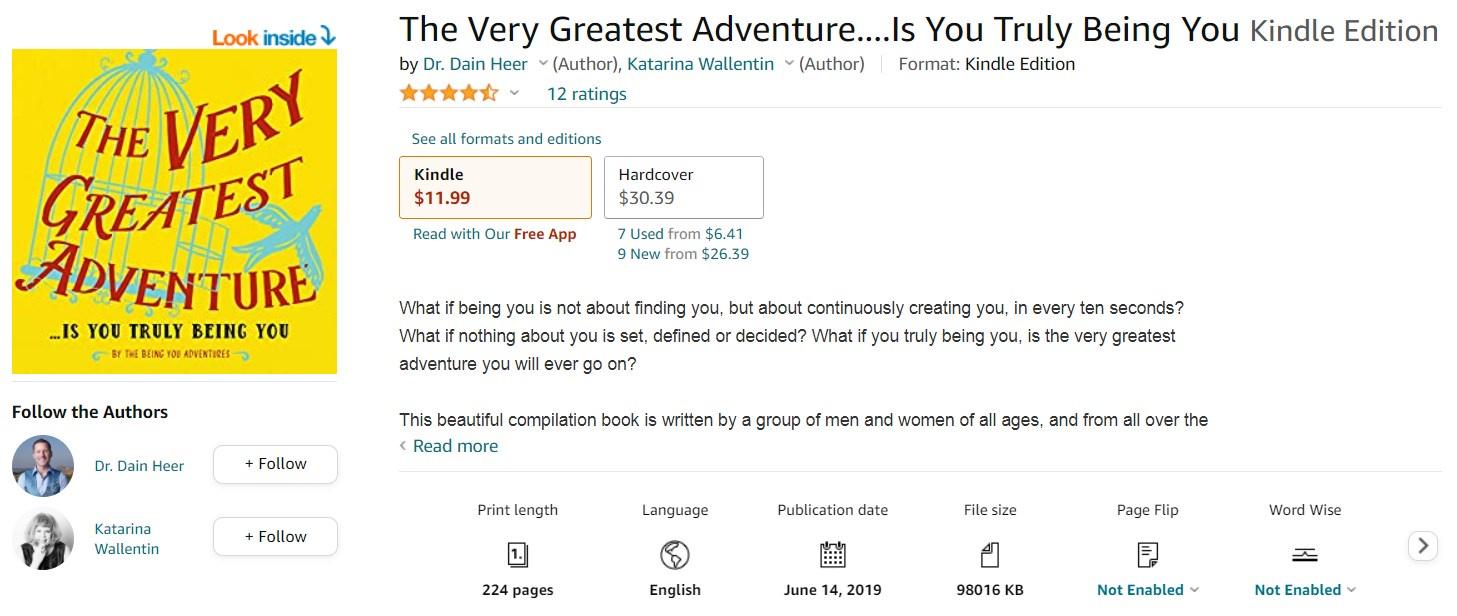Click the Publication date calendar icon

(832, 554)
